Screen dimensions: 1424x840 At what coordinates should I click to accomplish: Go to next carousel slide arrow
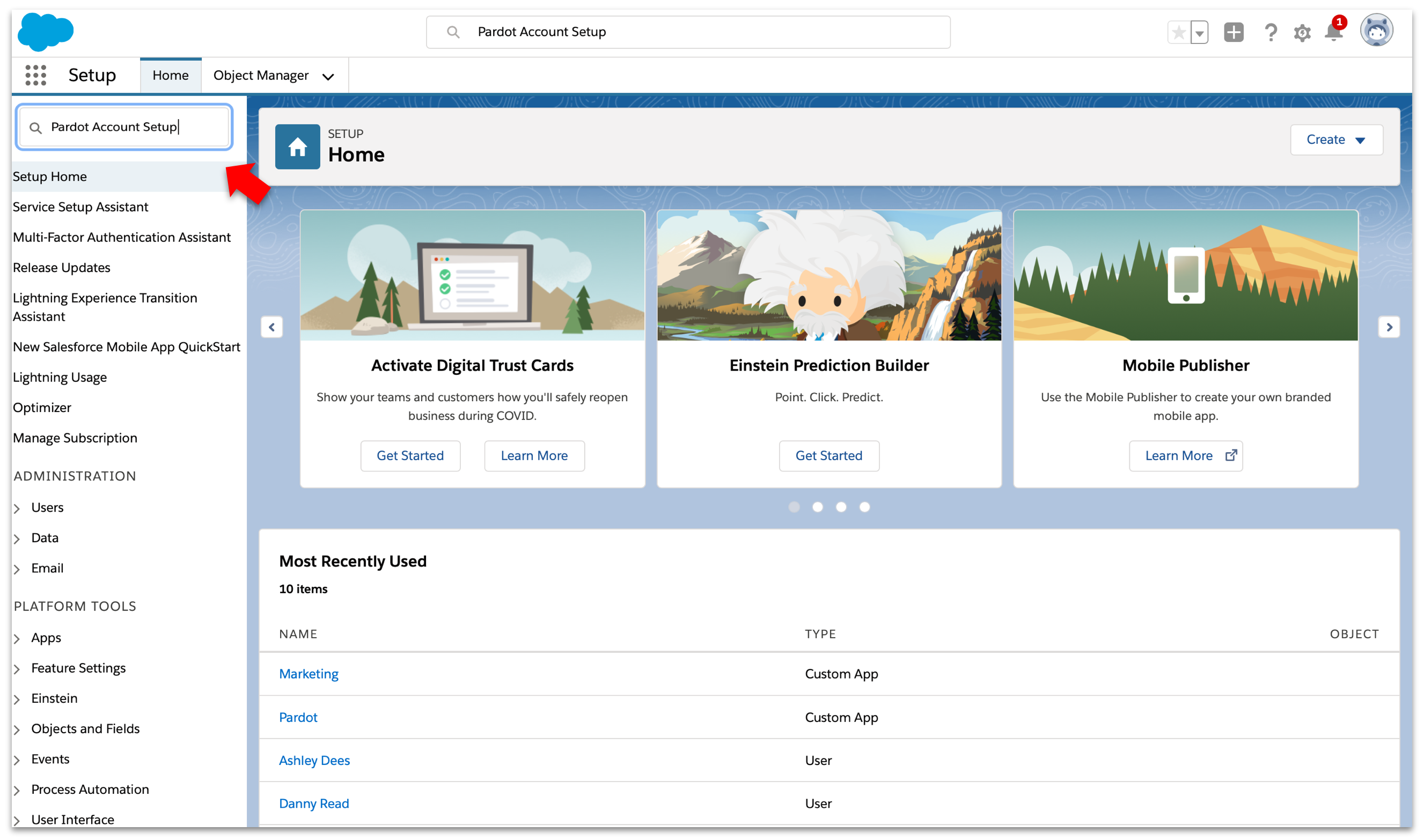(1389, 327)
